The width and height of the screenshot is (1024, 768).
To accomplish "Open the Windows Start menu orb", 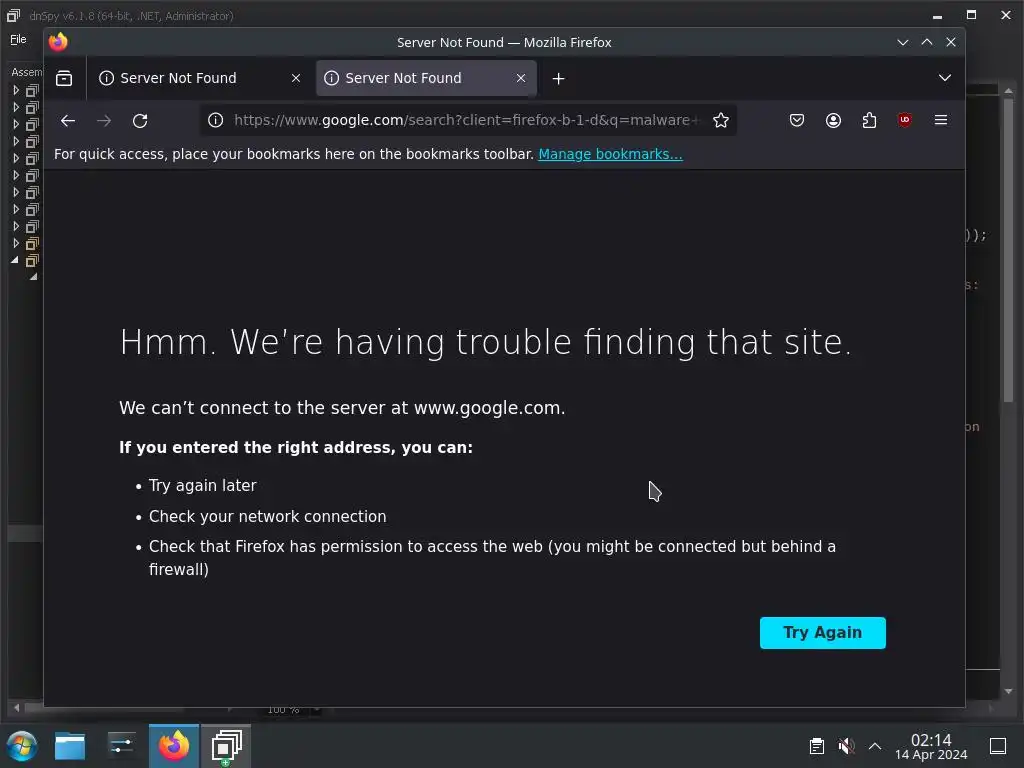I will [x=22, y=746].
